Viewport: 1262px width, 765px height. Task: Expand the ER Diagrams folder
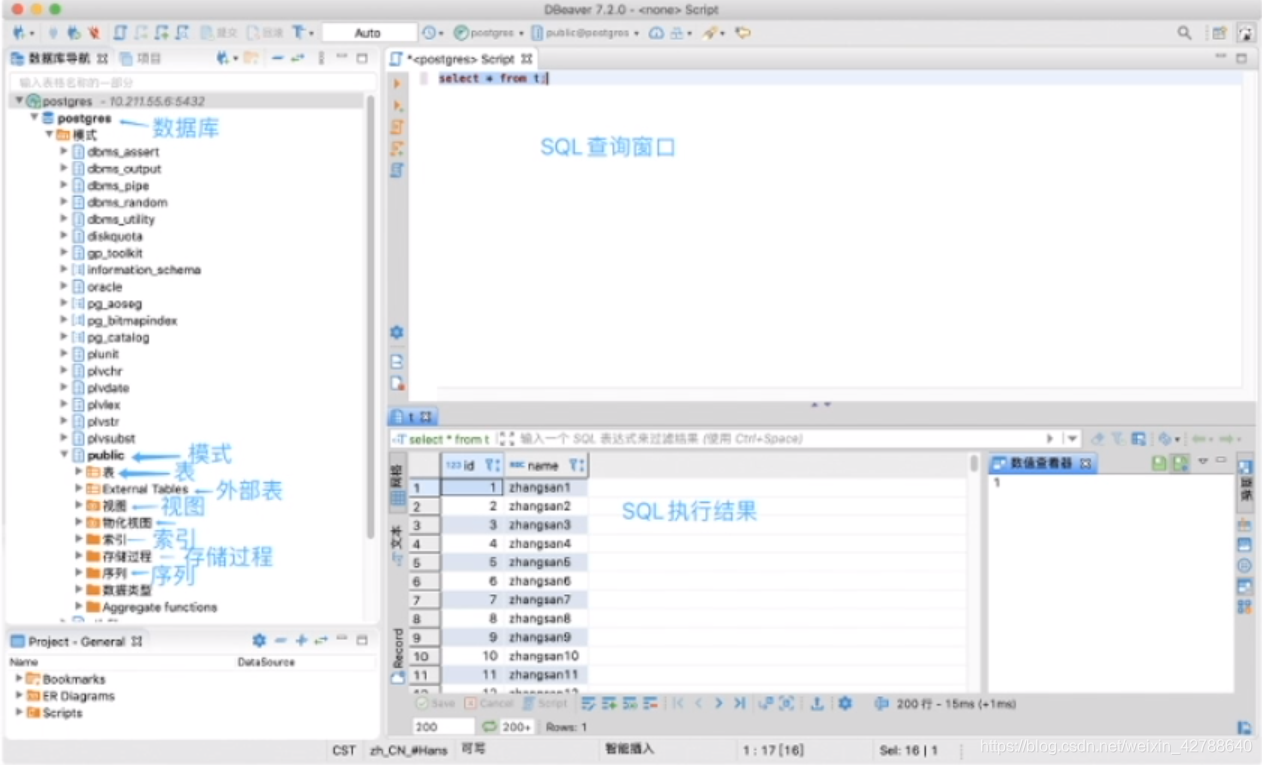pos(18,696)
